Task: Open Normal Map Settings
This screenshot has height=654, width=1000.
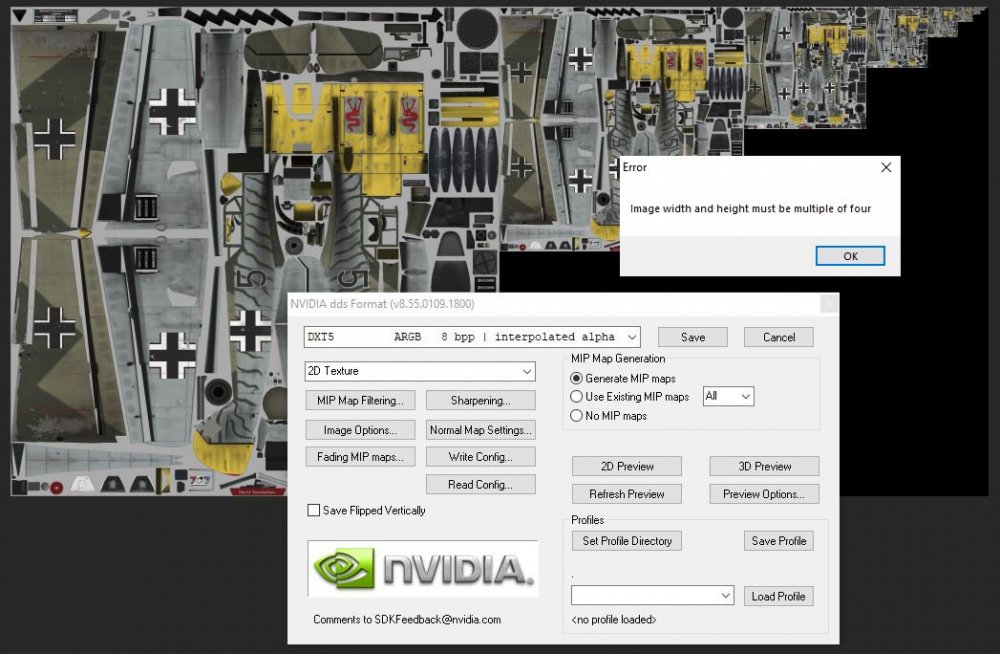Action: pyautogui.click(x=480, y=430)
